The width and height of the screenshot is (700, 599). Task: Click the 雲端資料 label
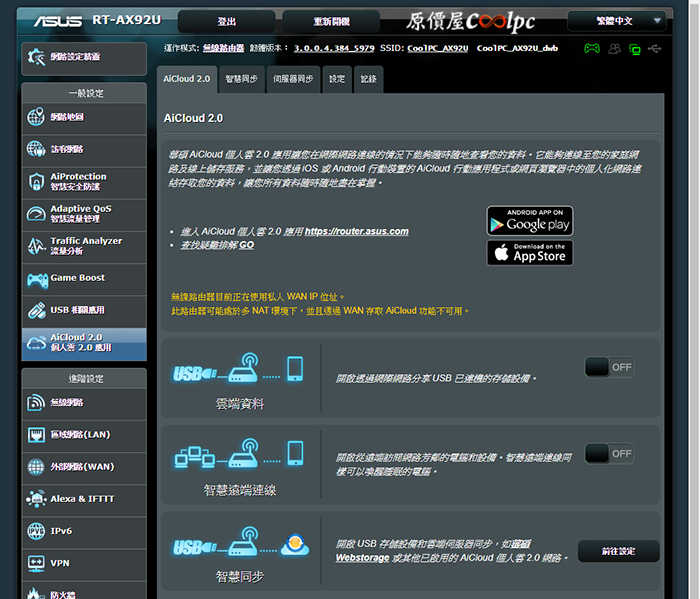coord(240,404)
